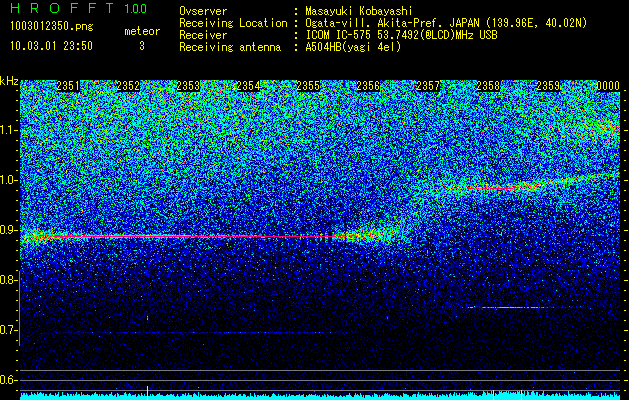Click the Receiving antenna field label
629x400 pixels.
click(x=230, y=47)
